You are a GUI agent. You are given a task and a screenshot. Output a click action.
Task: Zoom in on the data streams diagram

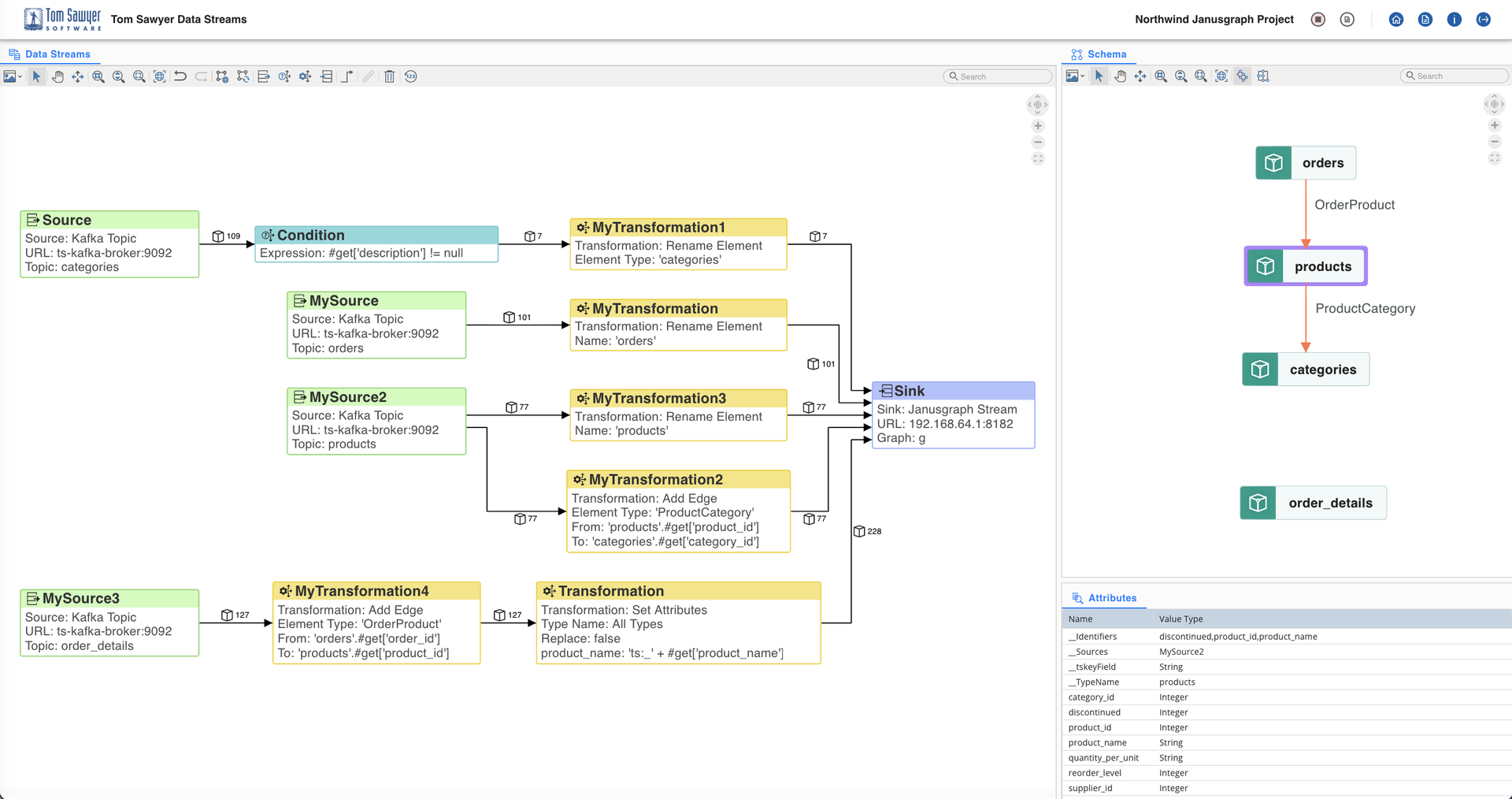(x=98, y=76)
